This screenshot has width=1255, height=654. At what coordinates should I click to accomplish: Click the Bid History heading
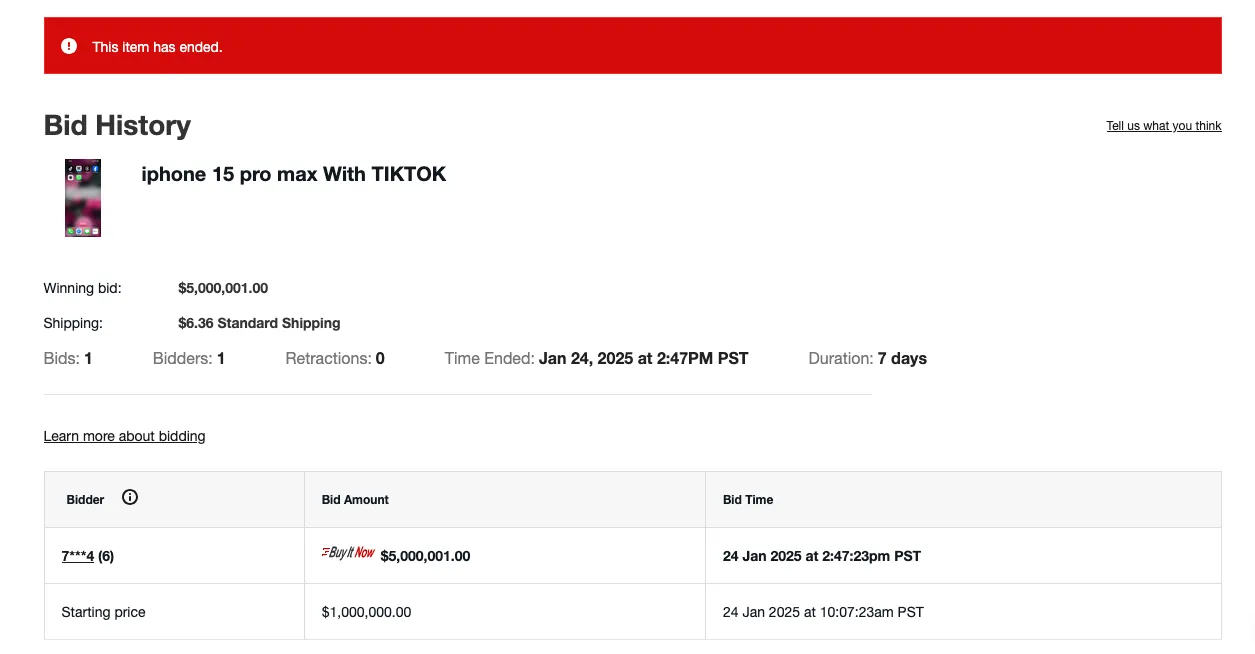point(117,125)
